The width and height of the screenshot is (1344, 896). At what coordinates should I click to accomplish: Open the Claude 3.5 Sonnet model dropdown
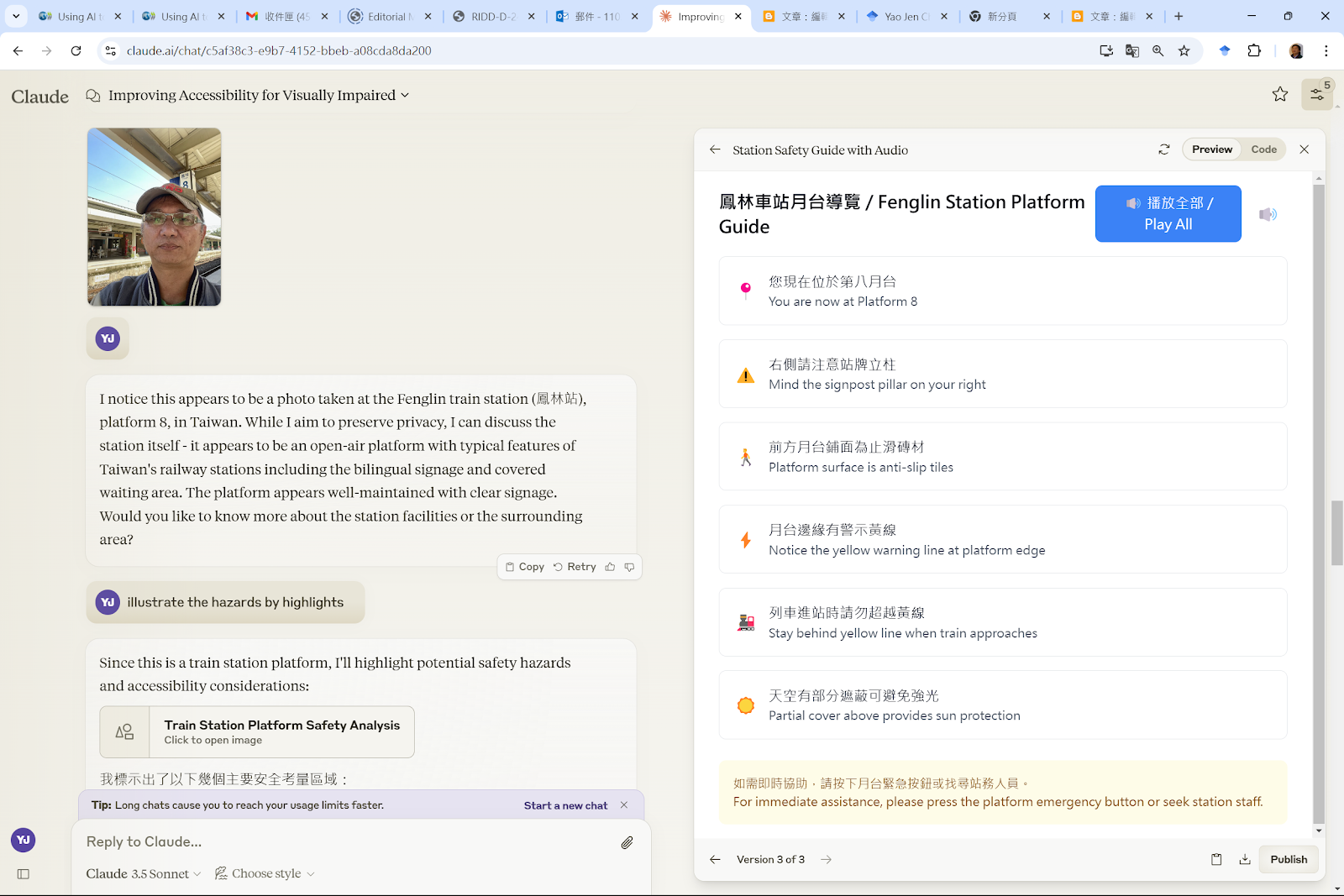coord(144,873)
